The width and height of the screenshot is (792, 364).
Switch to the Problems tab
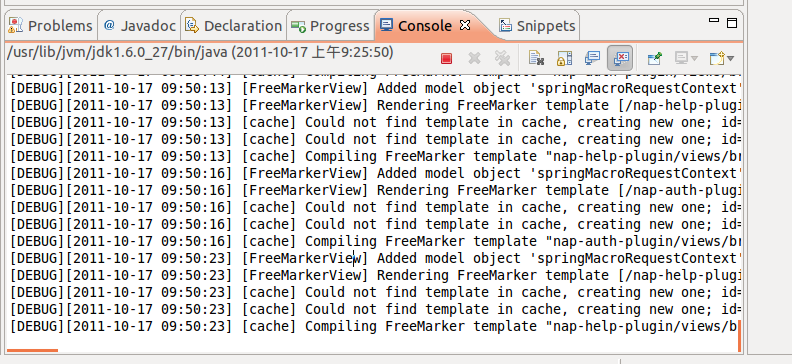click(51, 26)
